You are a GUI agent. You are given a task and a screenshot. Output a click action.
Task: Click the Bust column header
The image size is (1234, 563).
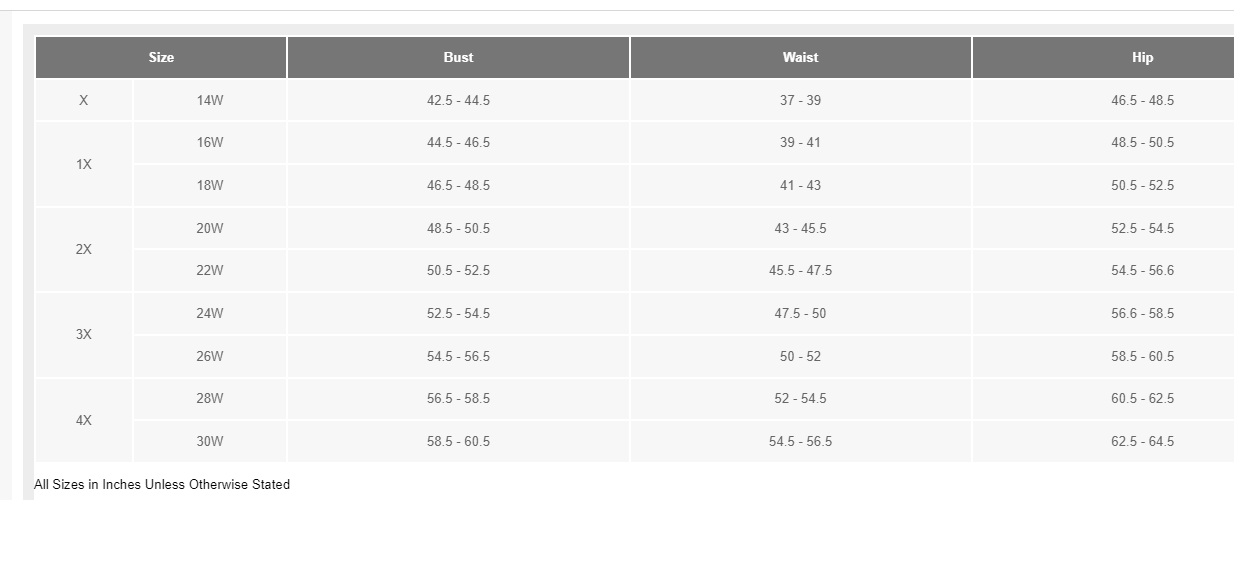pos(458,57)
